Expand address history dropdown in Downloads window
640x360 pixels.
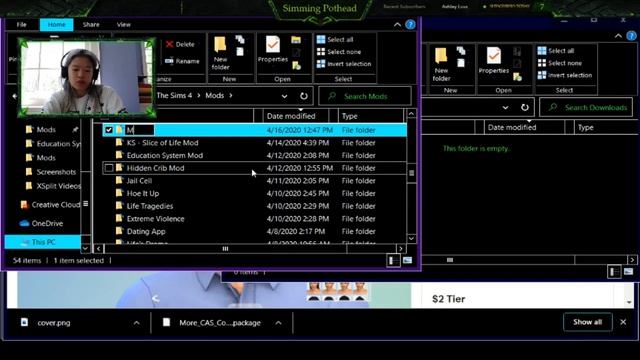505,107
